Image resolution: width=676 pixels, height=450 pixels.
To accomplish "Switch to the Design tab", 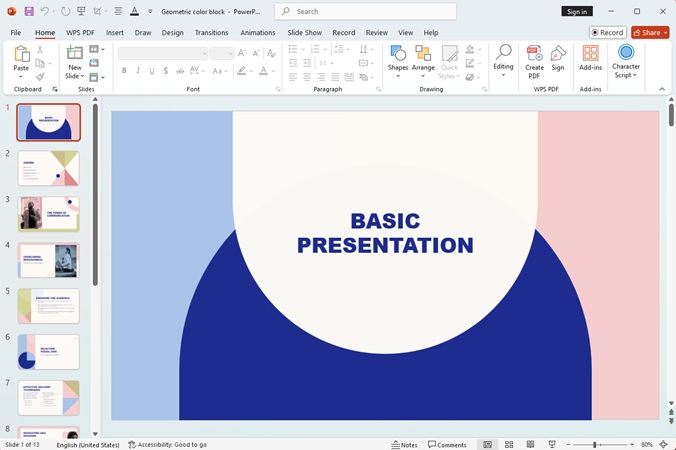I will 172,33.
